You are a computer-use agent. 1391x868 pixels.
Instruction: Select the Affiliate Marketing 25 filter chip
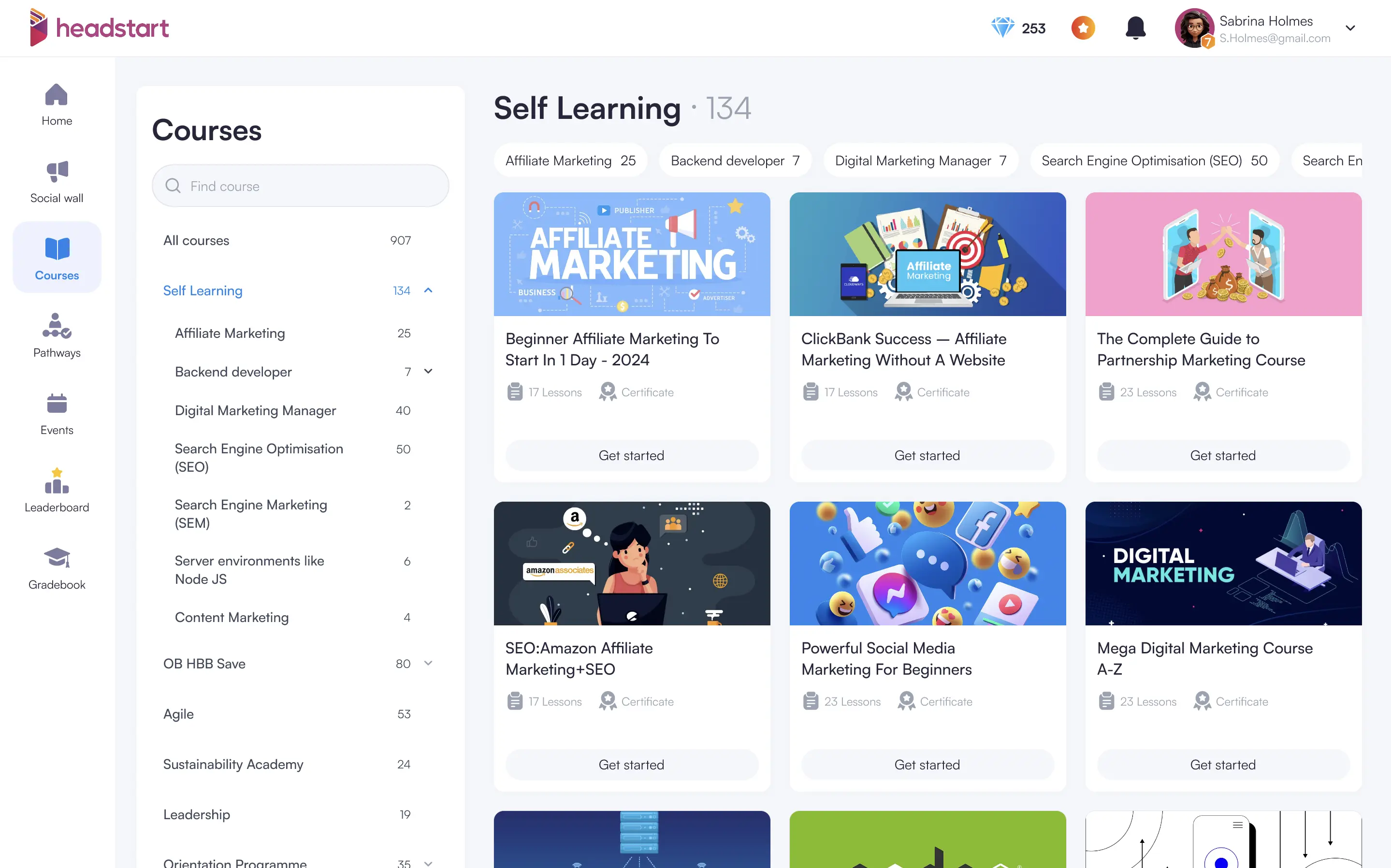tap(570, 161)
